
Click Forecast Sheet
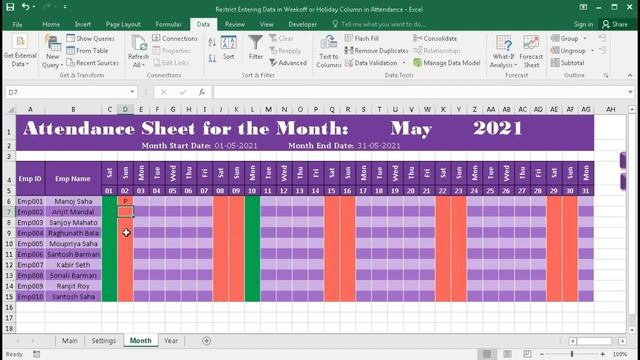531,51
